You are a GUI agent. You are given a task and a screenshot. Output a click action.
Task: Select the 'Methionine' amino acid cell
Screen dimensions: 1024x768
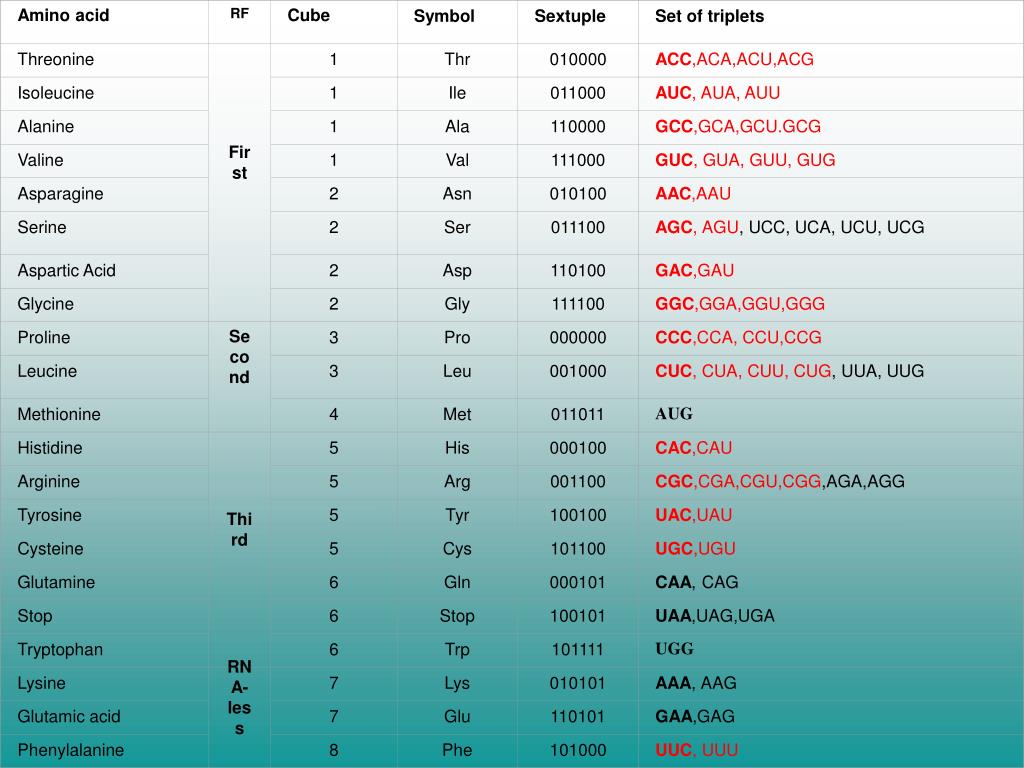[x=59, y=414]
